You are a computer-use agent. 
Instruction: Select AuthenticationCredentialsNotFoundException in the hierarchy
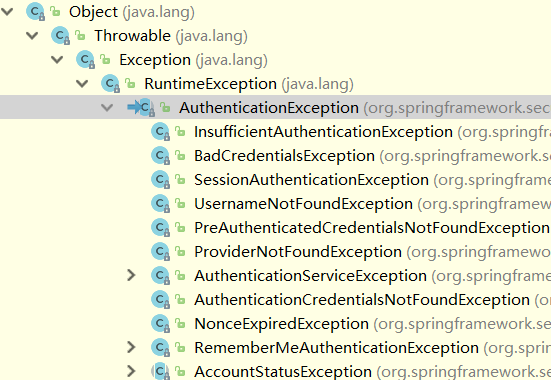pyautogui.click(x=362, y=300)
